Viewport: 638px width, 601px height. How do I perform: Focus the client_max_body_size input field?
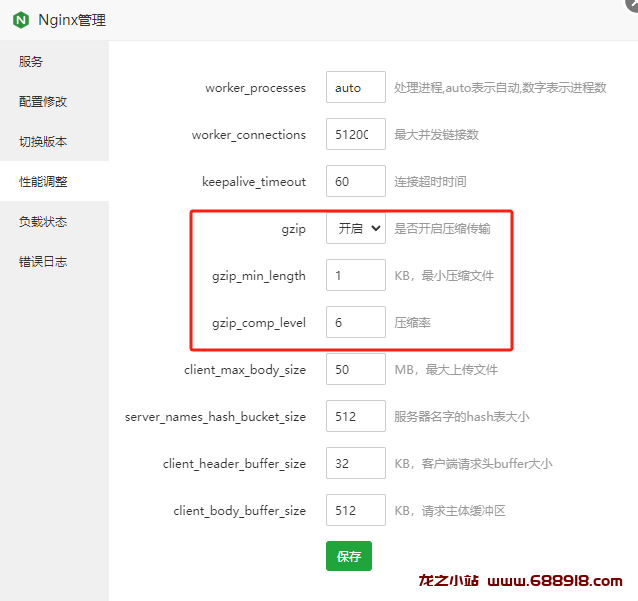[x=356, y=369]
